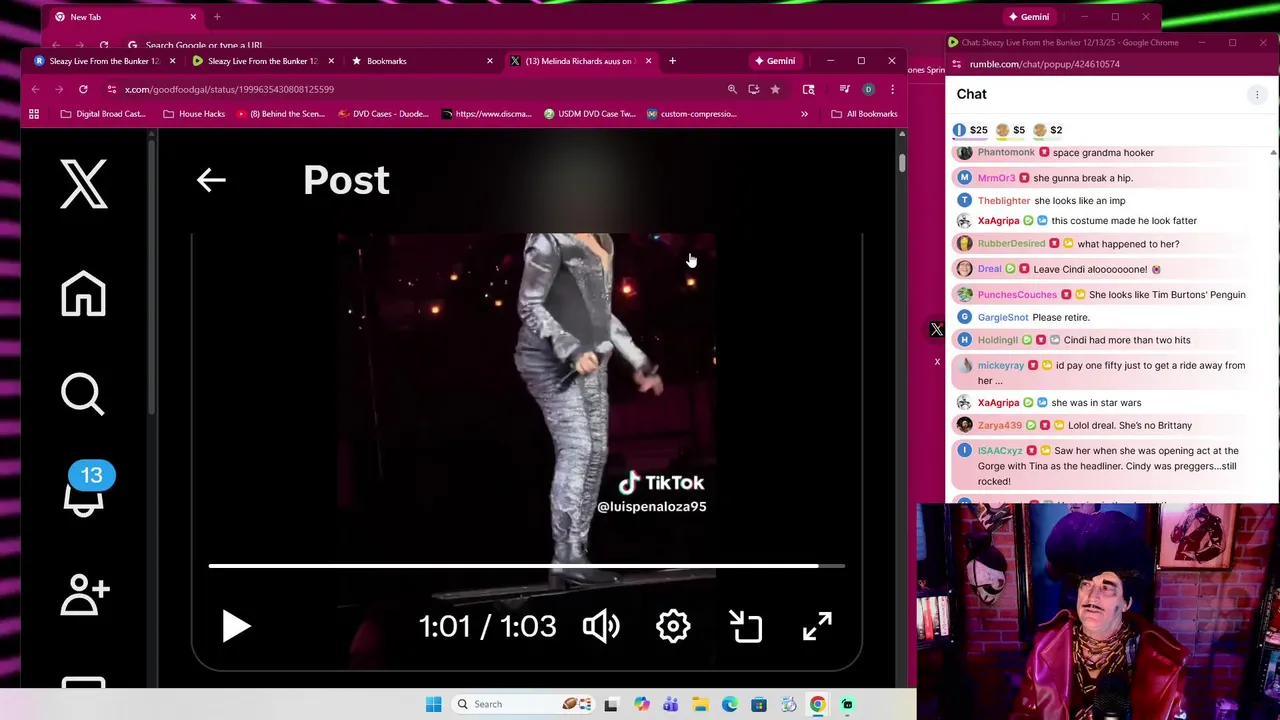Screen dimensions: 1280x720
Task: Bookmark this page with the star icon
Action: click(775, 89)
